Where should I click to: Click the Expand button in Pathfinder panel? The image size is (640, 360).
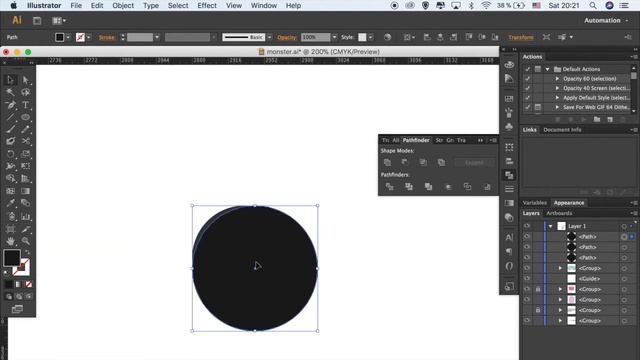click(x=474, y=162)
